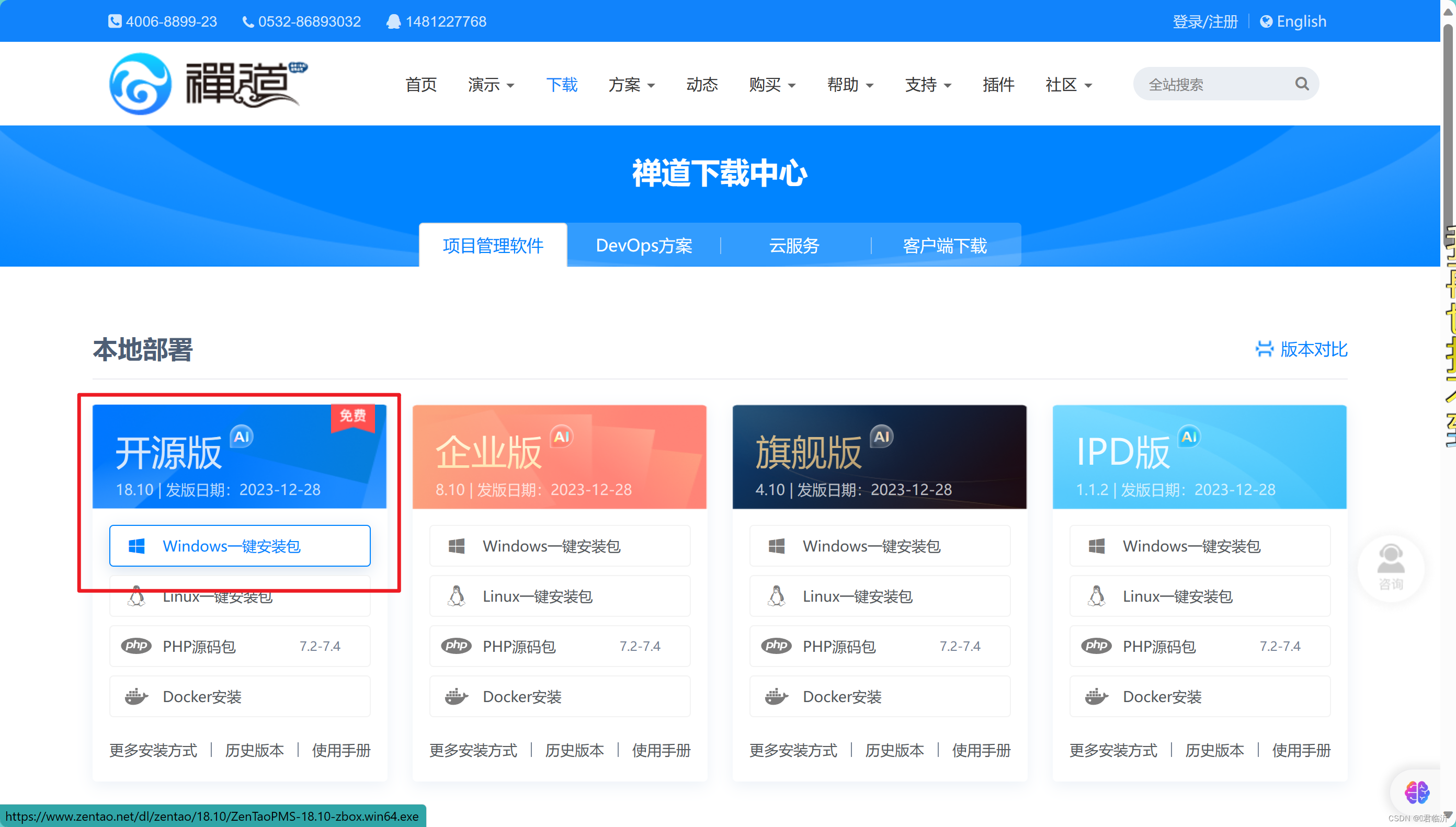
Task: Open 历史版本 link under 企业版
Action: pyautogui.click(x=574, y=750)
